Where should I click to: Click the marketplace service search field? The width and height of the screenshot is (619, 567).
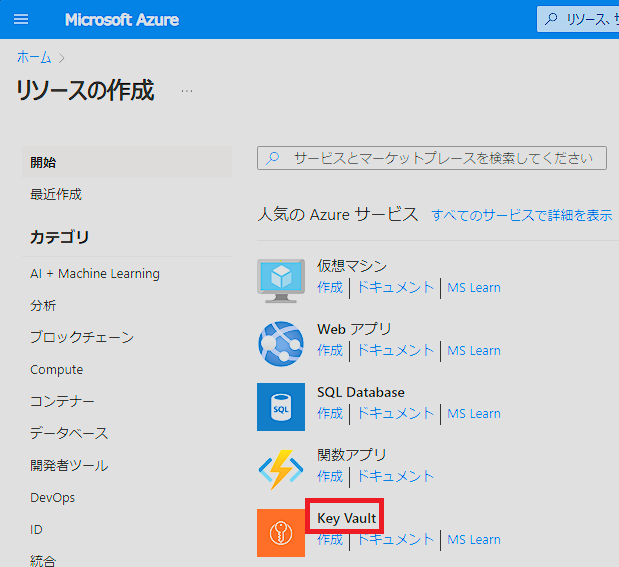(x=432, y=158)
